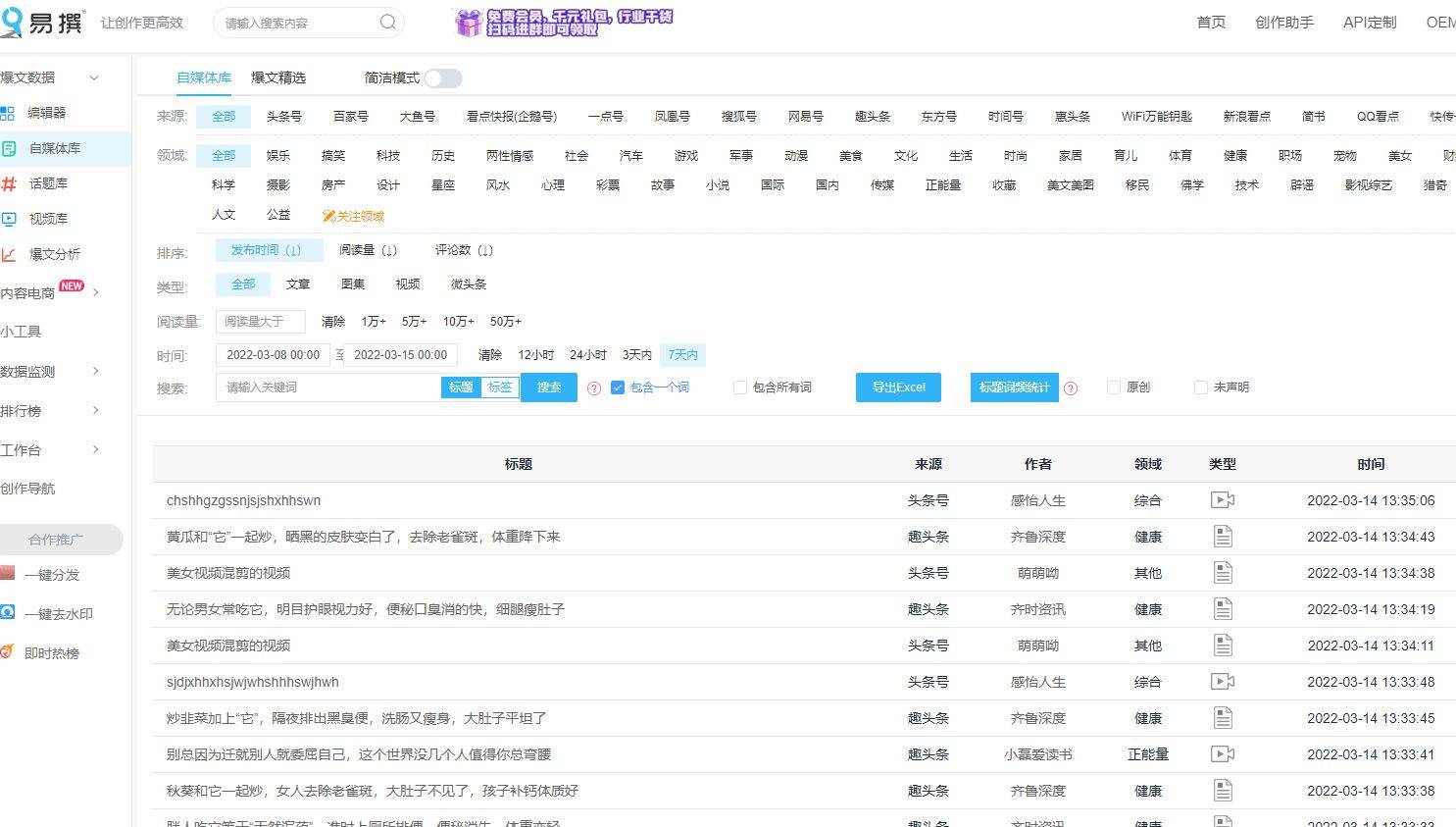Open the 话题库 hashtag icon
Image resolution: width=1456 pixels, height=827 pixels.
point(9,183)
